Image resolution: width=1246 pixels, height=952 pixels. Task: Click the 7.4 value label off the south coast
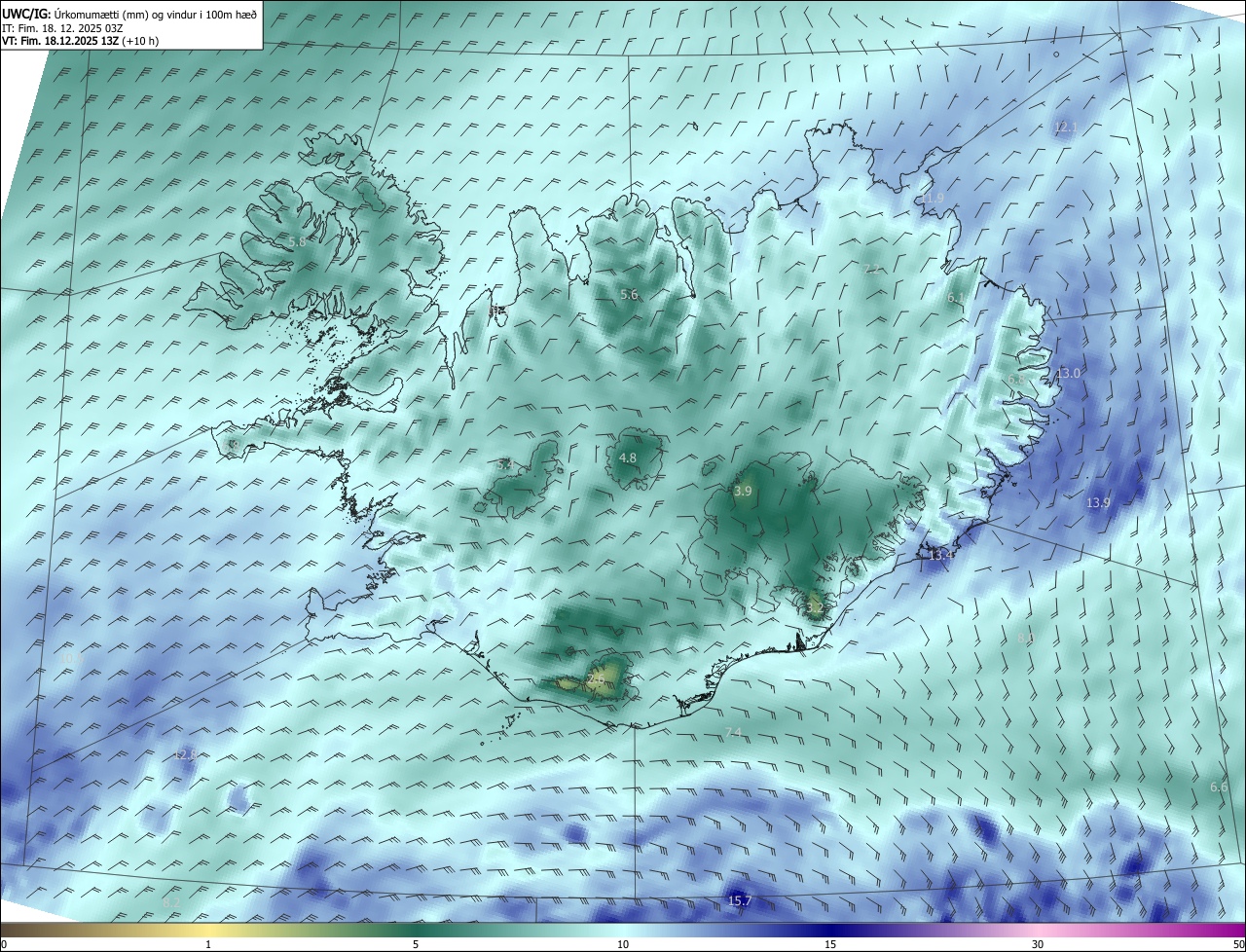(x=733, y=732)
